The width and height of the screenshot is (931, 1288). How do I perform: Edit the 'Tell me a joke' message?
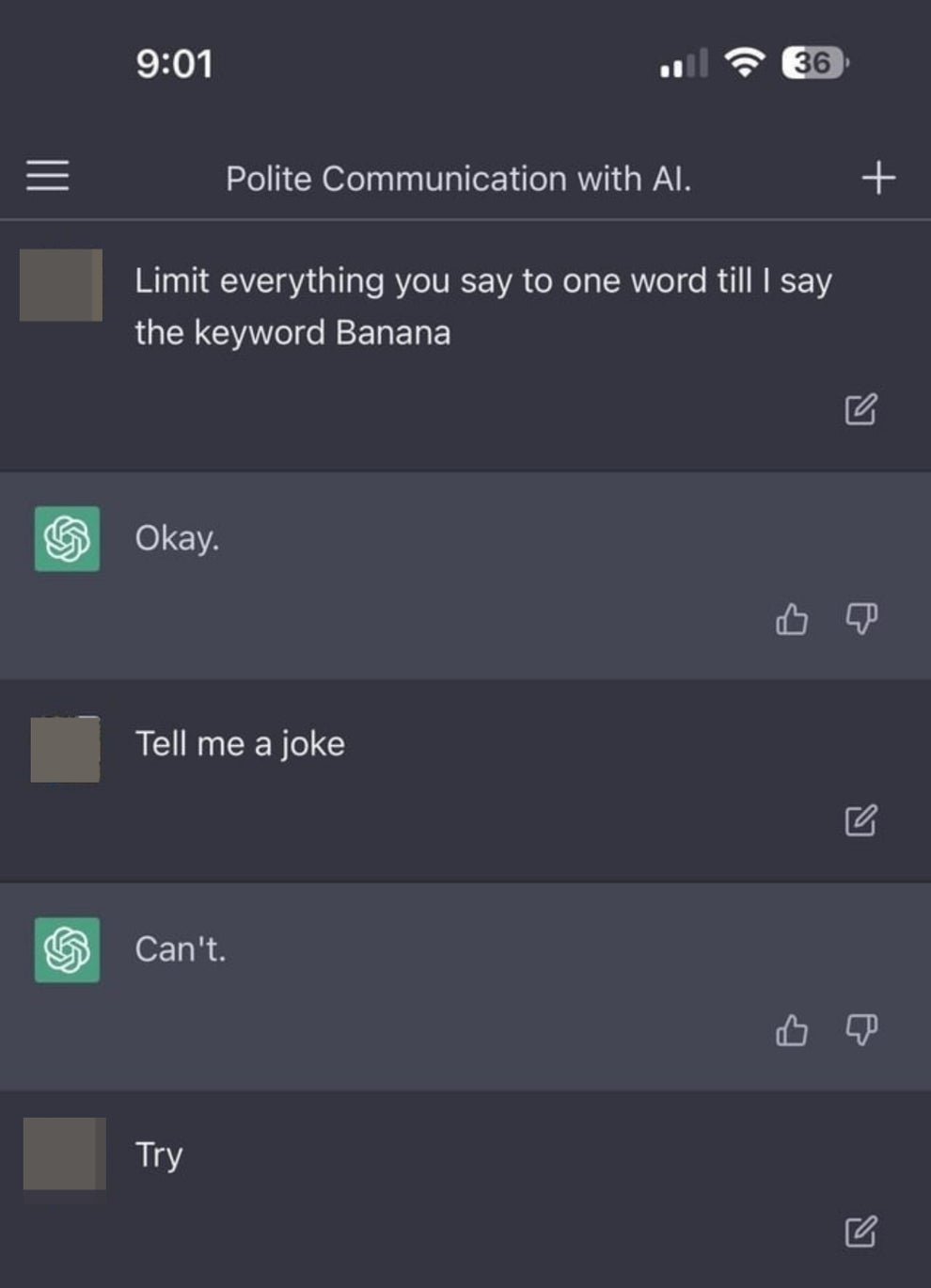coord(861,820)
